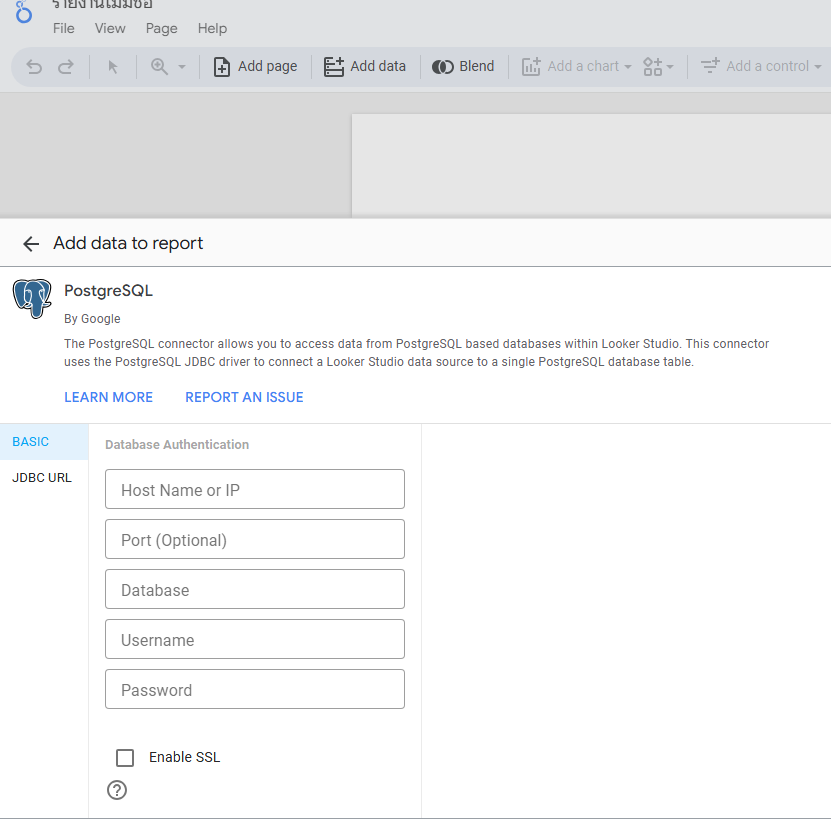
Task: Focus the Database field
Action: [255, 589]
